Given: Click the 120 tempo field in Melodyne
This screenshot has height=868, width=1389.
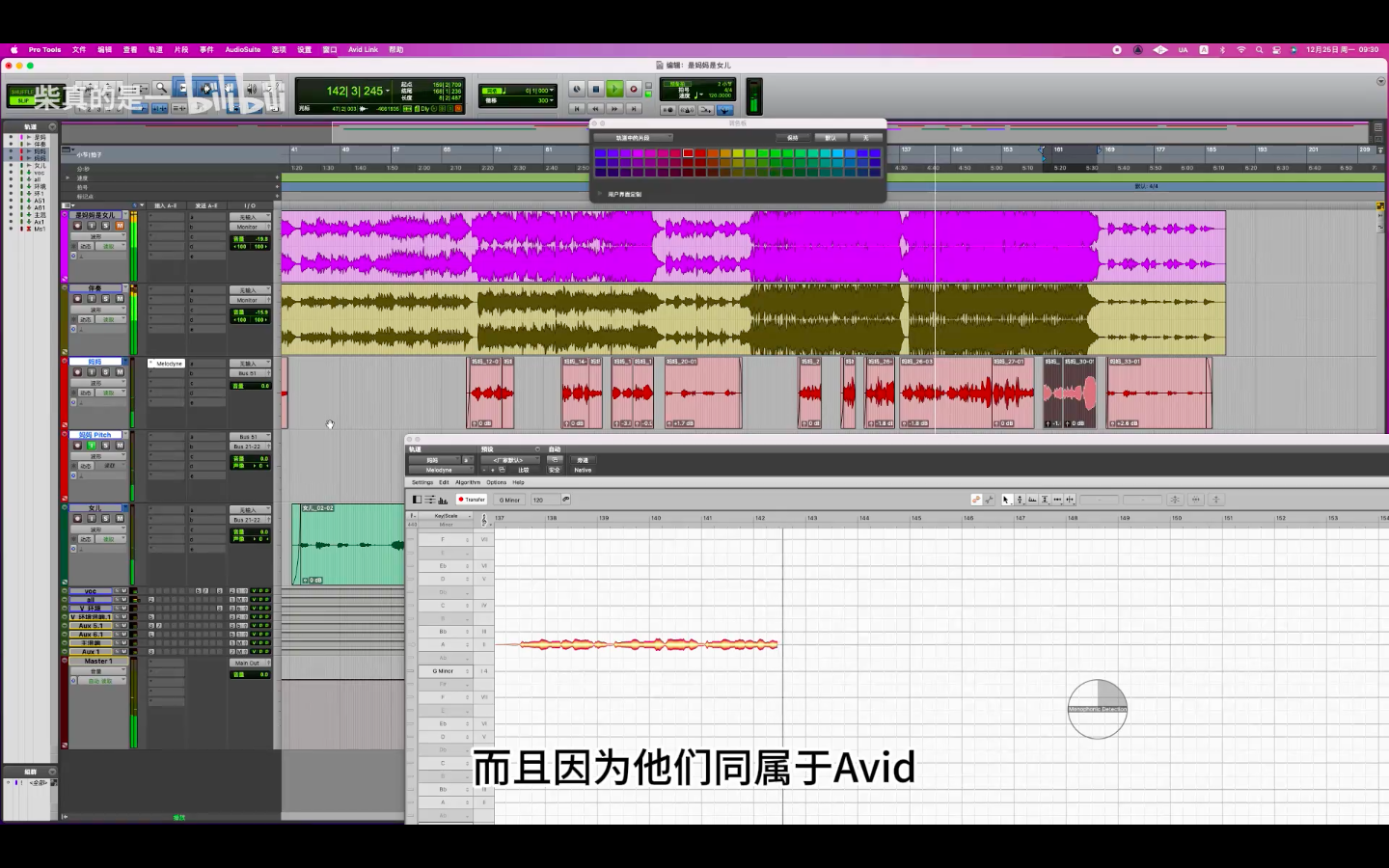Looking at the screenshot, I should pos(545,500).
